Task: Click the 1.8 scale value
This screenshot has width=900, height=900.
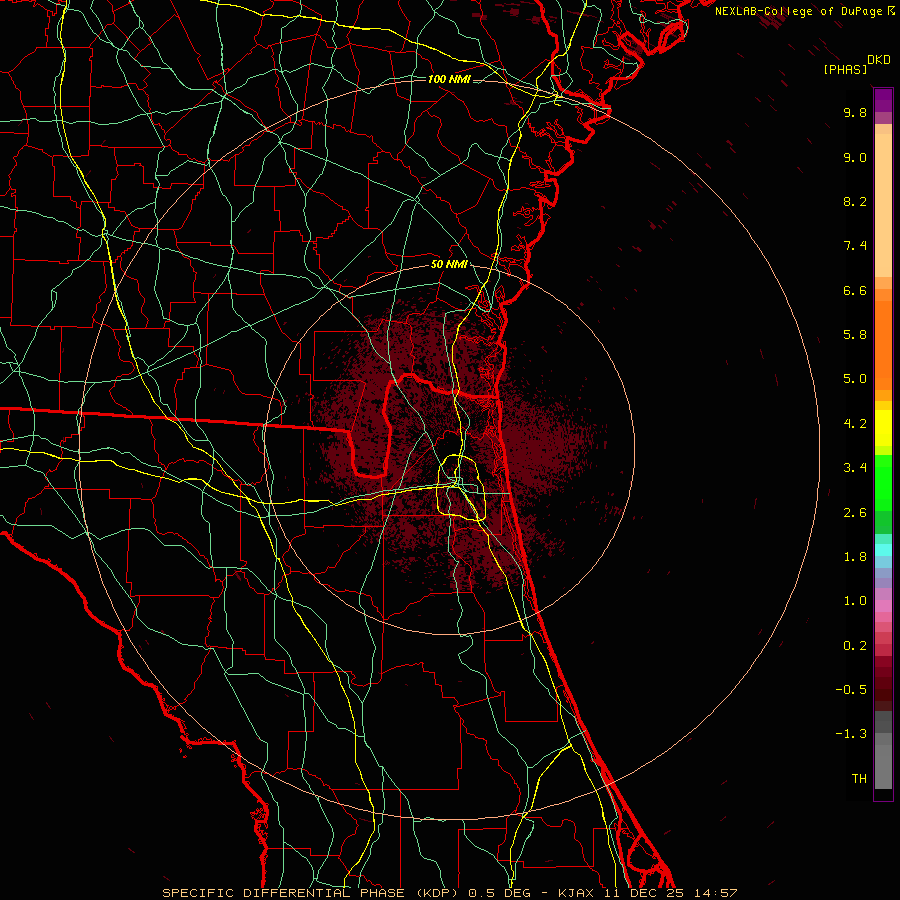Action: 855,557
